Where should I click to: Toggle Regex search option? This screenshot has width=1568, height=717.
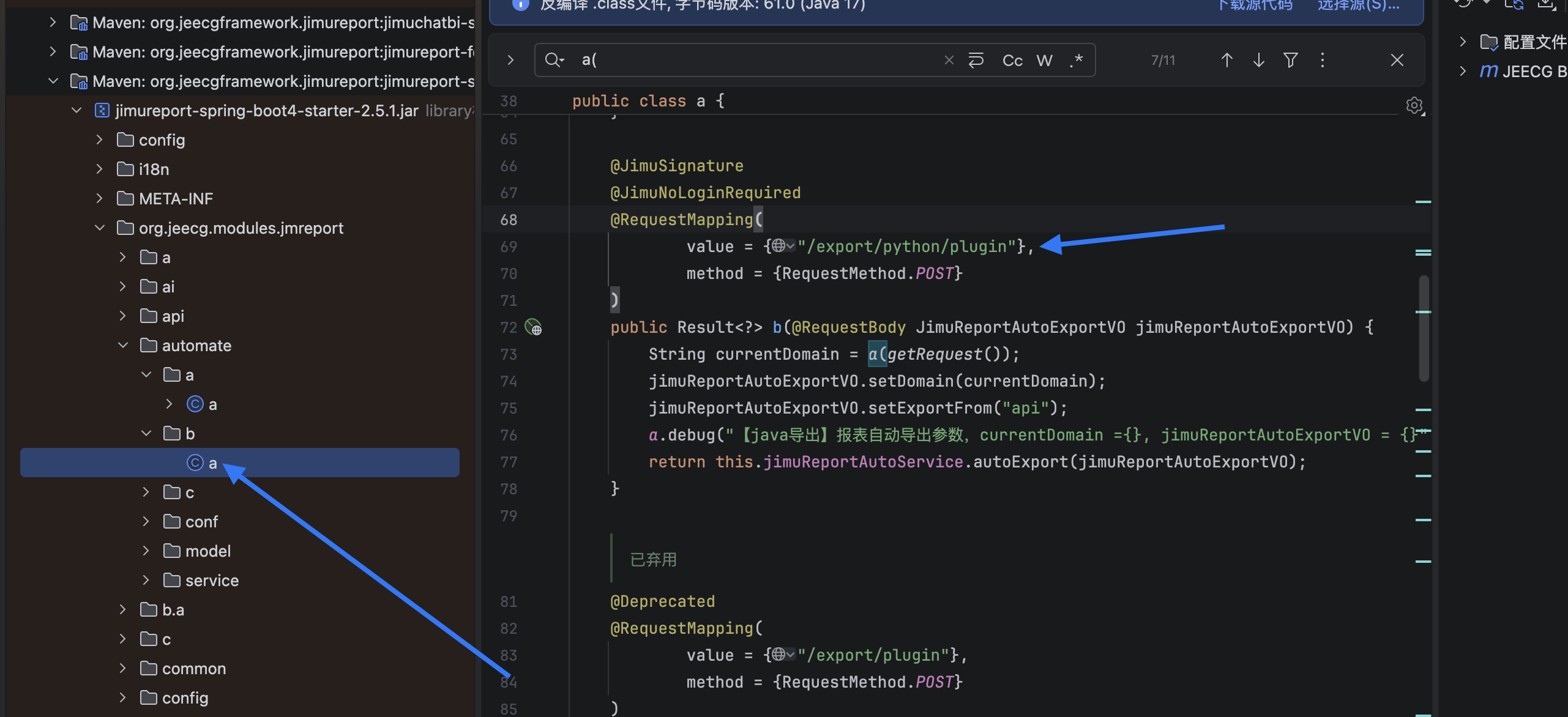pos(1076,60)
